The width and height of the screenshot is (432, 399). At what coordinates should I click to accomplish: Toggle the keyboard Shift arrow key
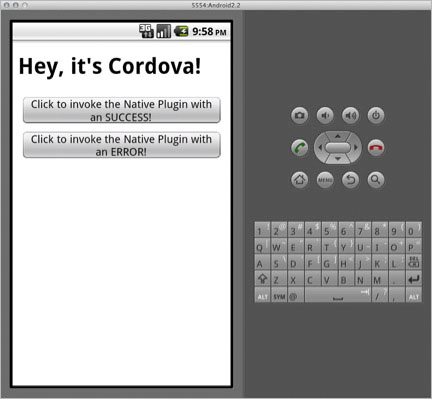click(262, 279)
